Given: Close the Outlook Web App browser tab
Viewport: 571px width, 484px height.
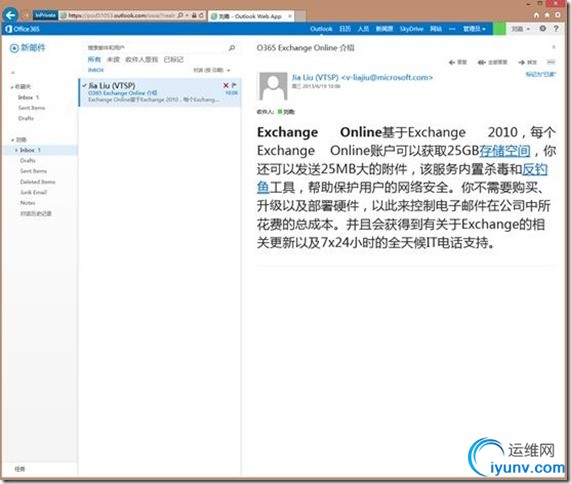Looking at the screenshot, I should pos(290,16).
